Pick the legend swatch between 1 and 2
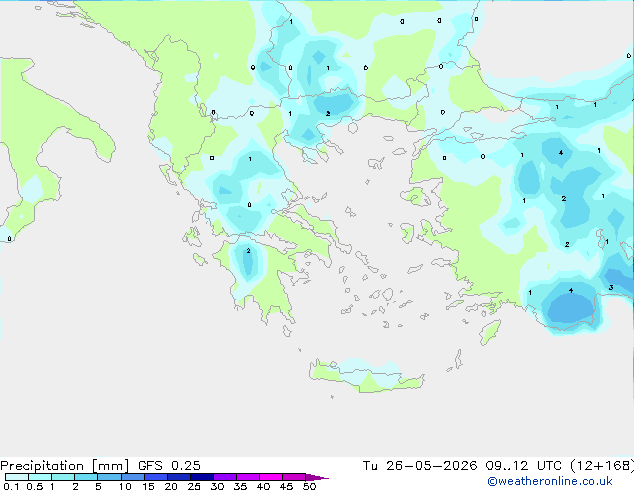Viewport: 634px width, 490px height. tap(63, 477)
